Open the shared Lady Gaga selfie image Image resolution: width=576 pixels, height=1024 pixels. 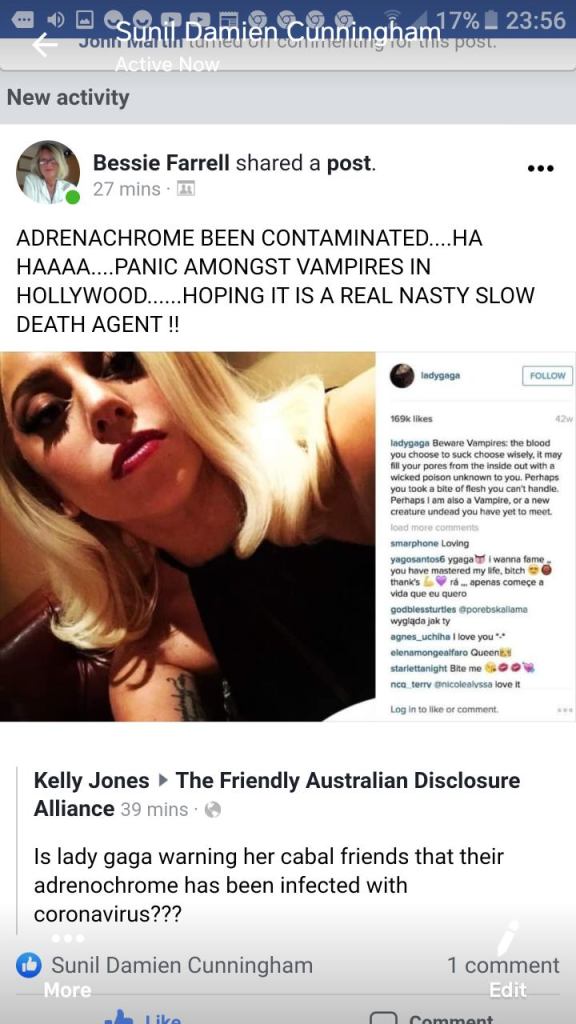[187, 536]
